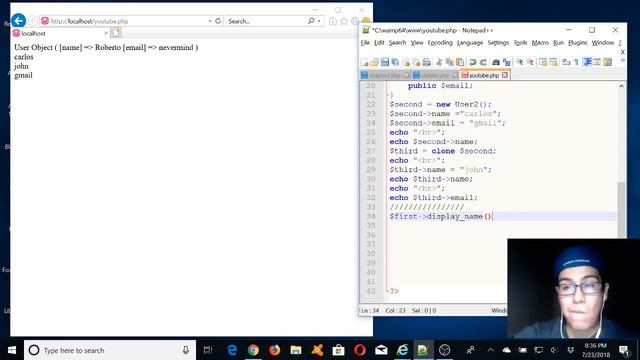The width and height of the screenshot is (640, 360).
Task: Open the Run menu
Action: point(558,43)
